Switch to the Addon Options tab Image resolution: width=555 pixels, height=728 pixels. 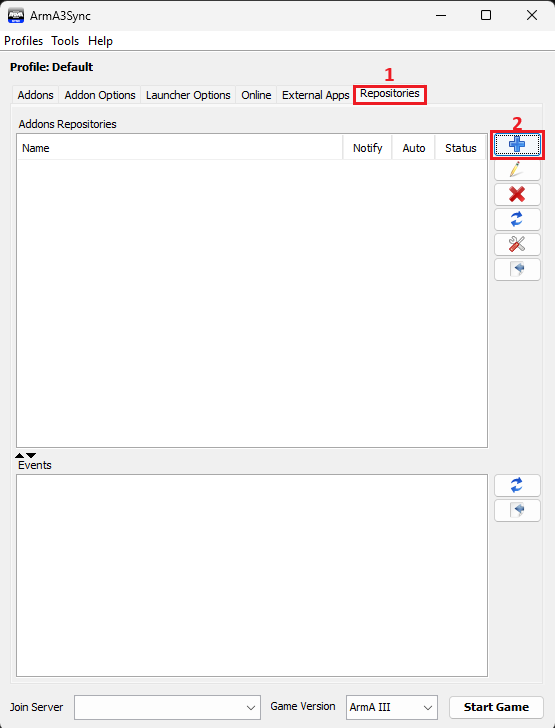[100, 95]
